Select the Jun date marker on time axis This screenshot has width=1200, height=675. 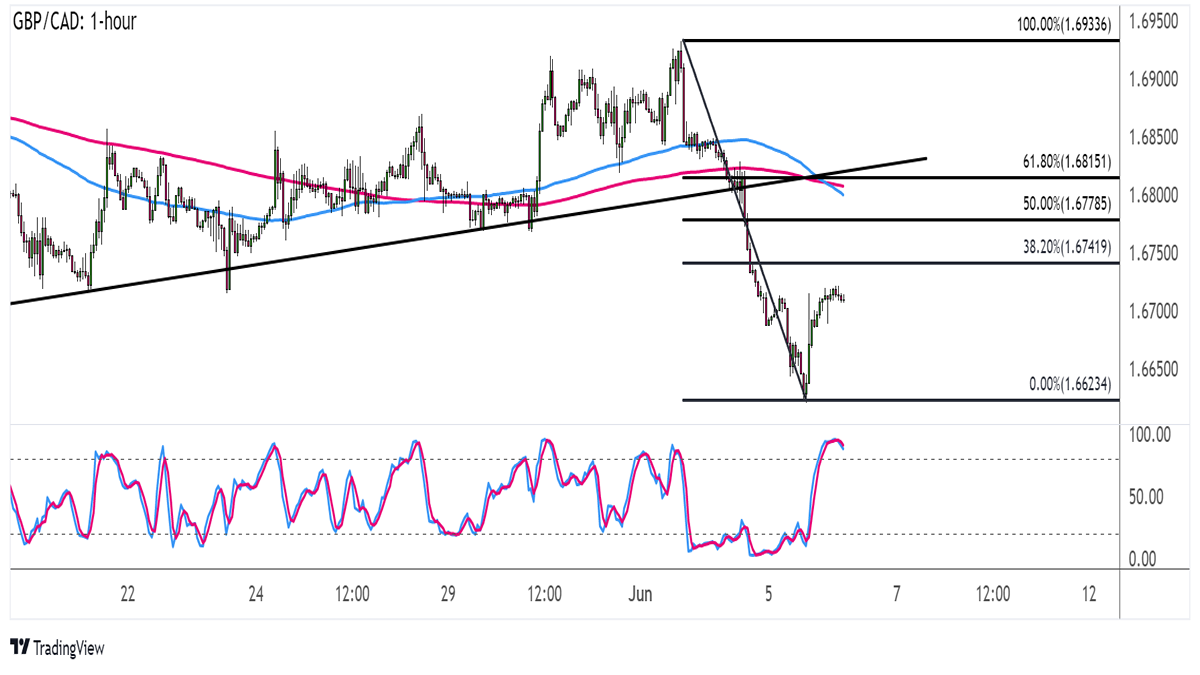click(641, 594)
